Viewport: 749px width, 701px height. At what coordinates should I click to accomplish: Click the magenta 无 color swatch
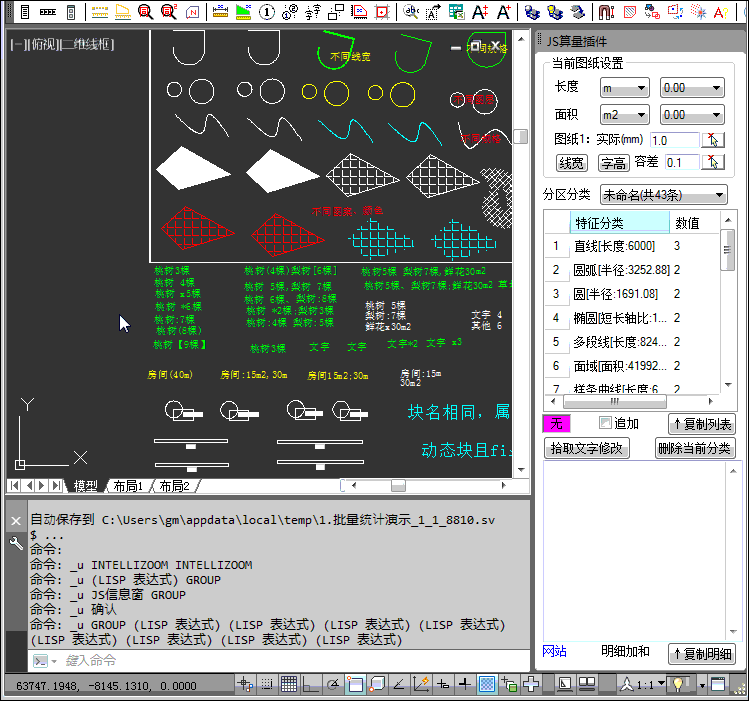coord(555,424)
